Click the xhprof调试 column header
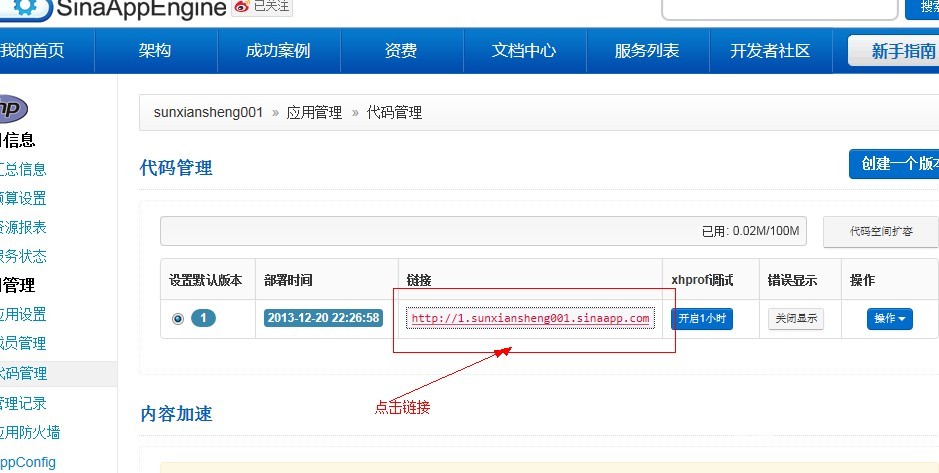 702,280
